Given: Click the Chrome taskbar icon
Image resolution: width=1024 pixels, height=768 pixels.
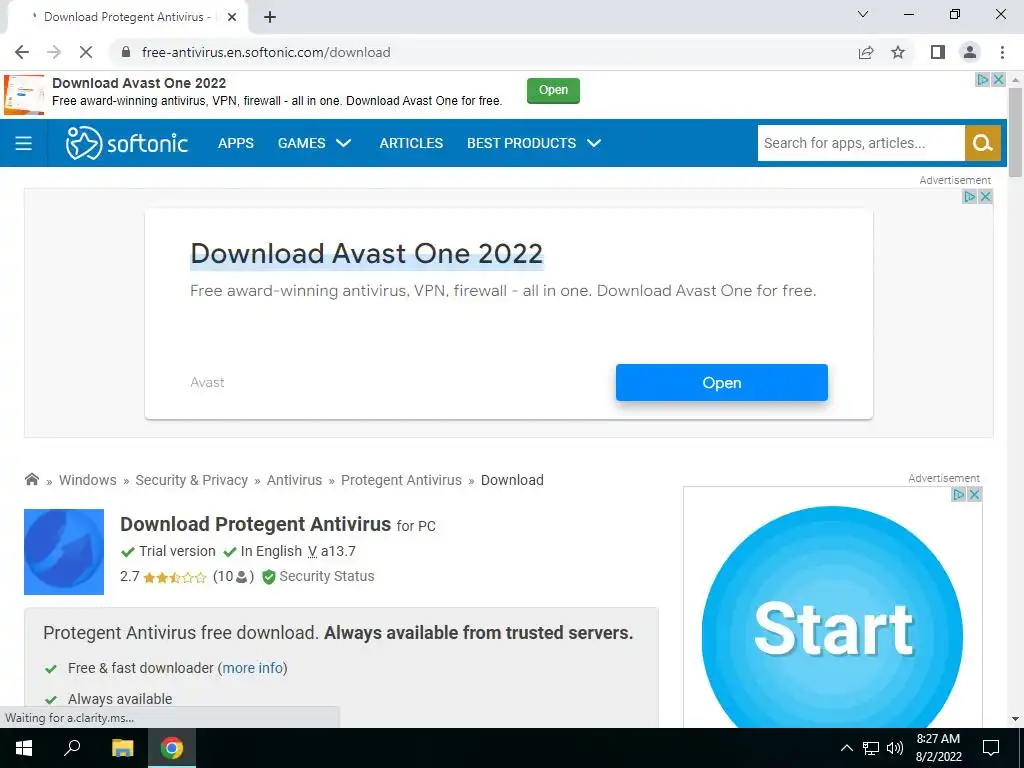Looking at the screenshot, I should point(172,748).
